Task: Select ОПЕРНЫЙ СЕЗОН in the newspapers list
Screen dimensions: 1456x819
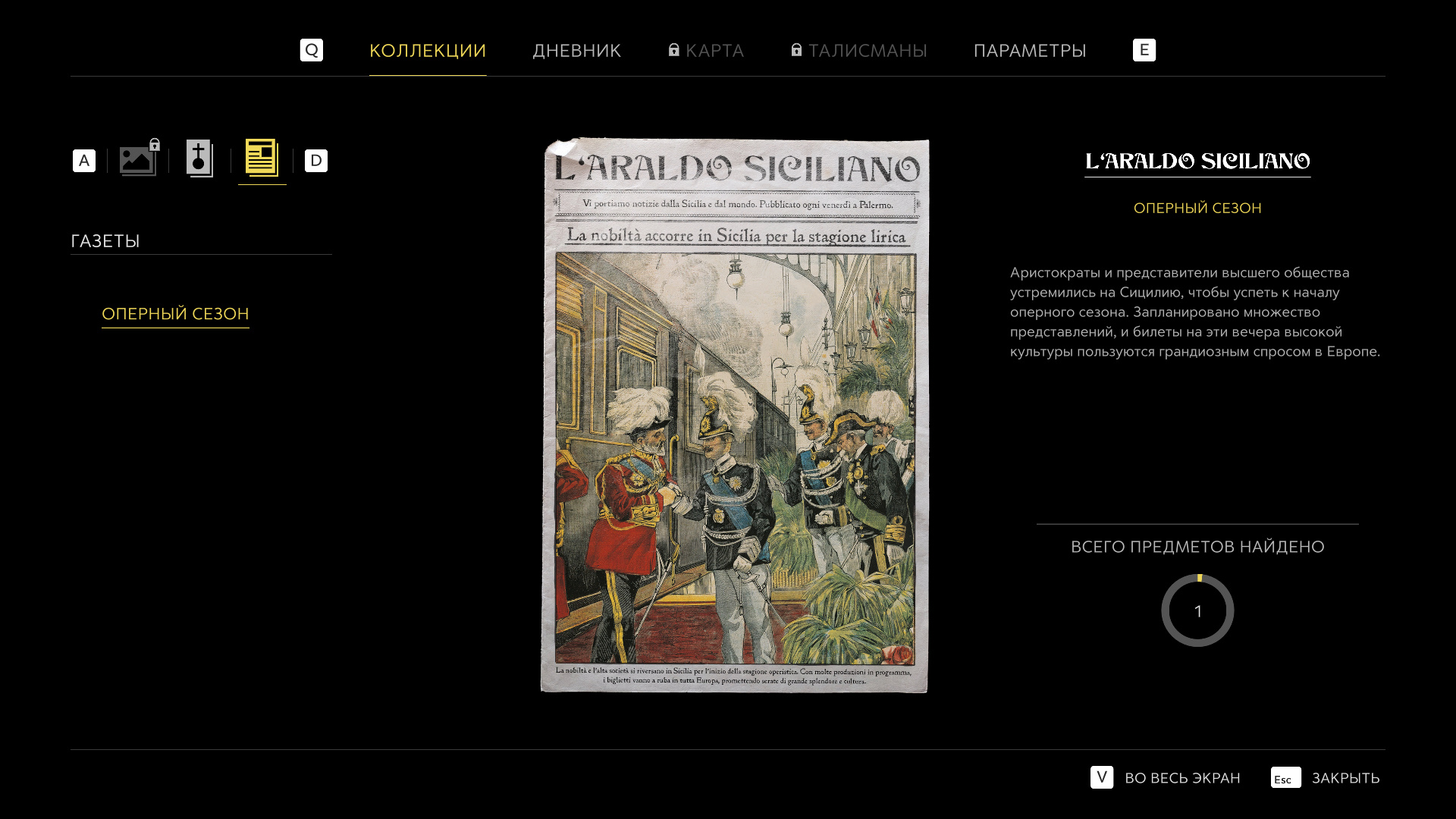Action: point(175,314)
